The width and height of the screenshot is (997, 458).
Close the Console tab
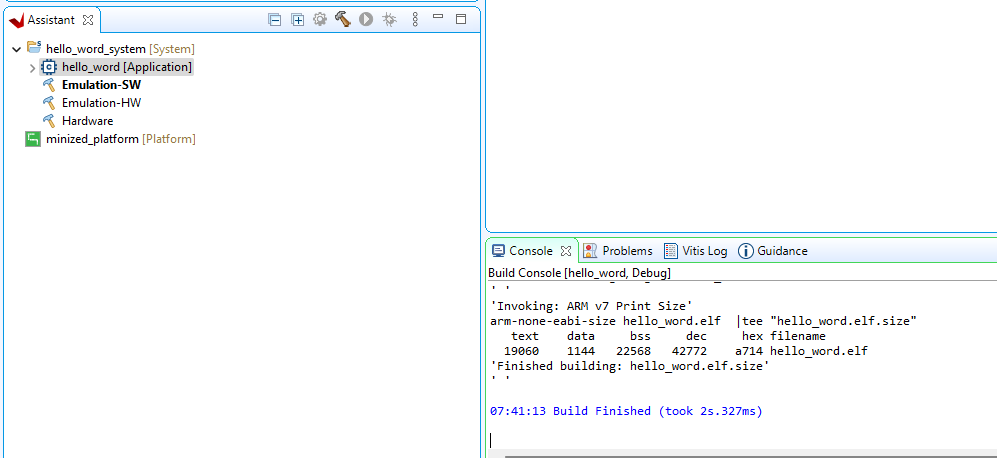566,251
